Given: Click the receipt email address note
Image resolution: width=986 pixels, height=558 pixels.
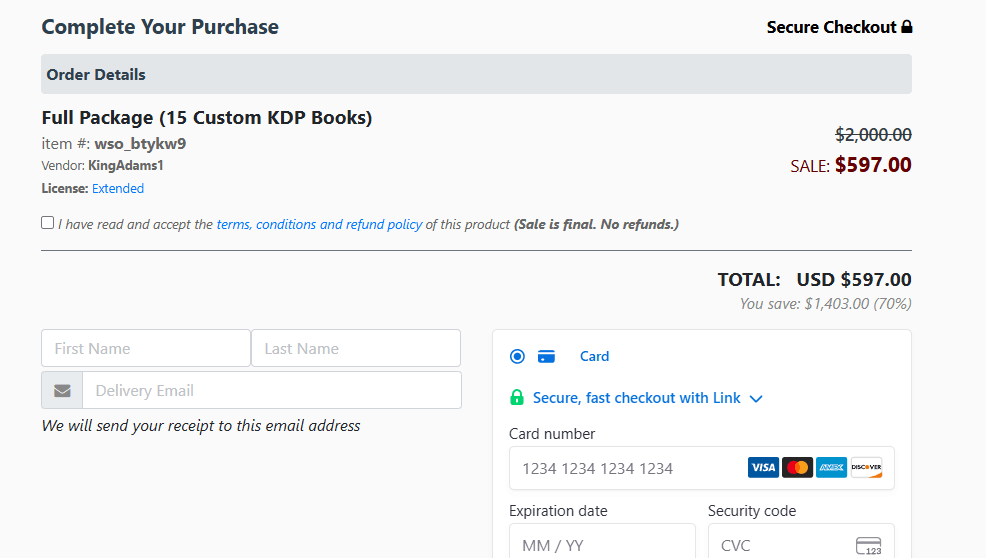Looking at the screenshot, I should point(201,426).
